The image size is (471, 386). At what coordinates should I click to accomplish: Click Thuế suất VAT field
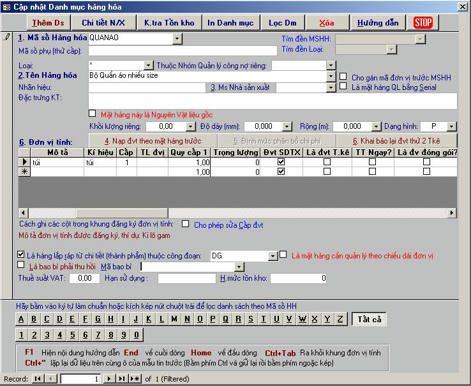click(84, 278)
